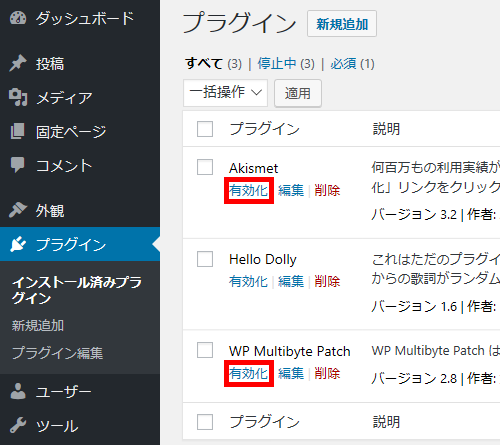The height and width of the screenshot is (445, 500).
Task: Click 編集 for Hello Dolly
Action: (x=291, y=281)
